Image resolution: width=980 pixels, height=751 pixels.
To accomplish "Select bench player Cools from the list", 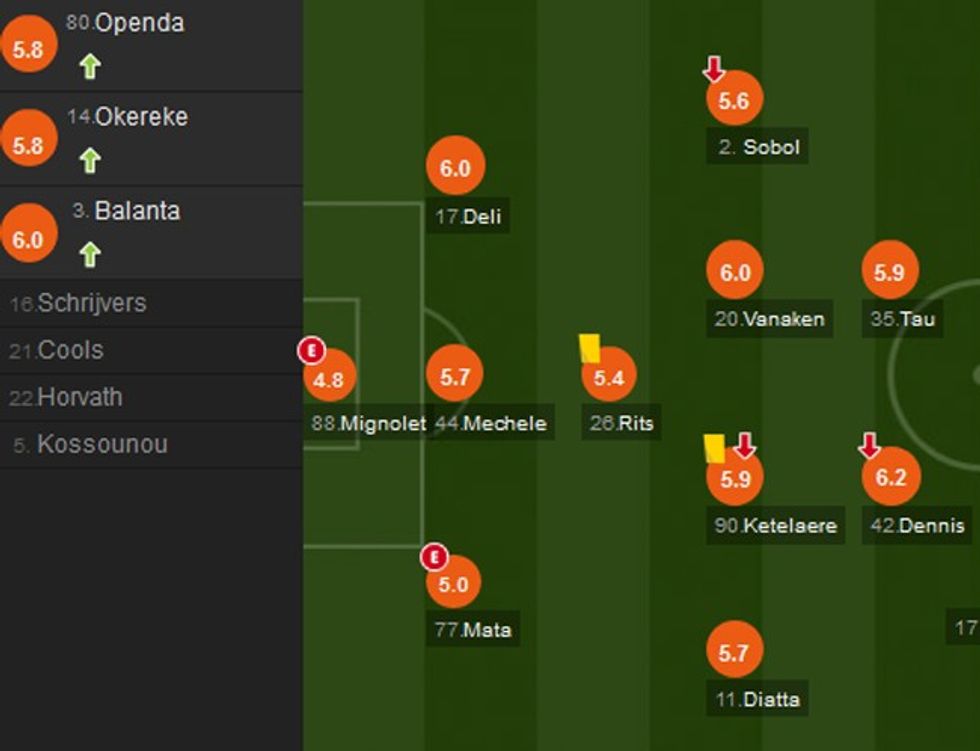I will coord(70,350).
